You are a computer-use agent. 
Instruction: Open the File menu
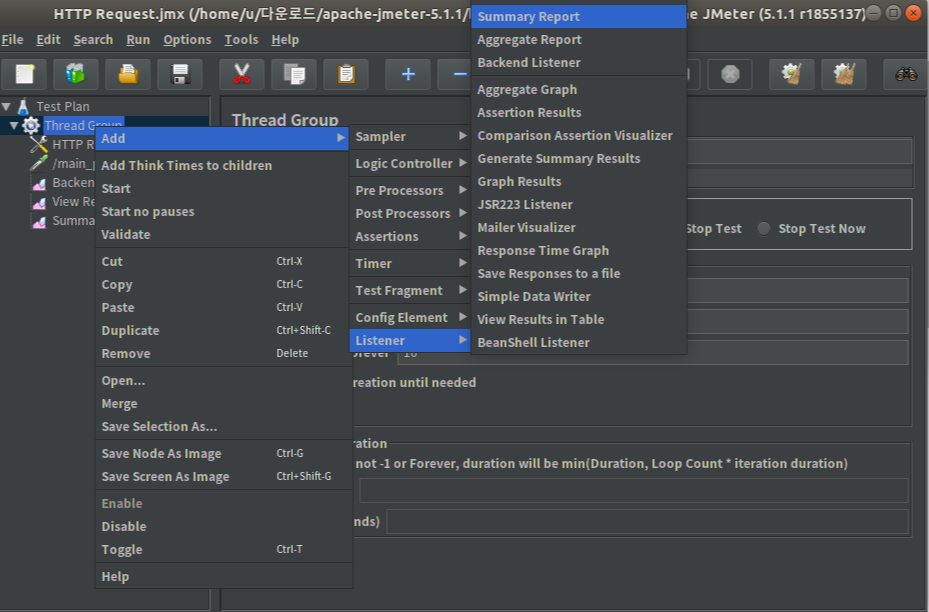(12, 40)
